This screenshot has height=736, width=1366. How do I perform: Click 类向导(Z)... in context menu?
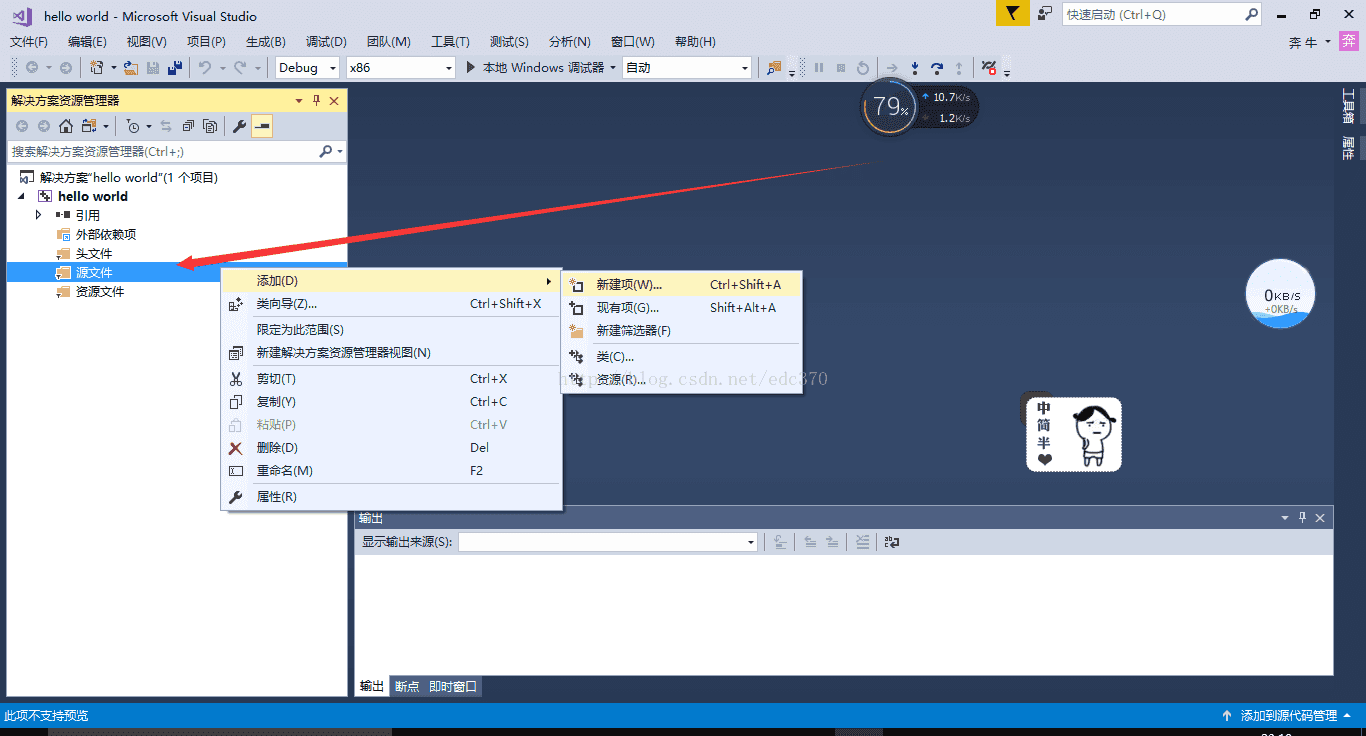[391, 304]
